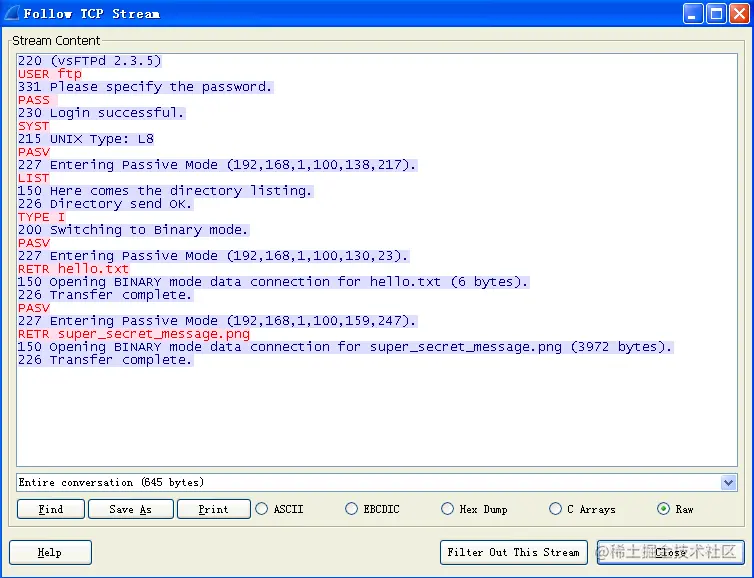The width and height of the screenshot is (754, 578).
Task: Click the '150 Opening' line for super_secret_message.png
Action: 345,346
